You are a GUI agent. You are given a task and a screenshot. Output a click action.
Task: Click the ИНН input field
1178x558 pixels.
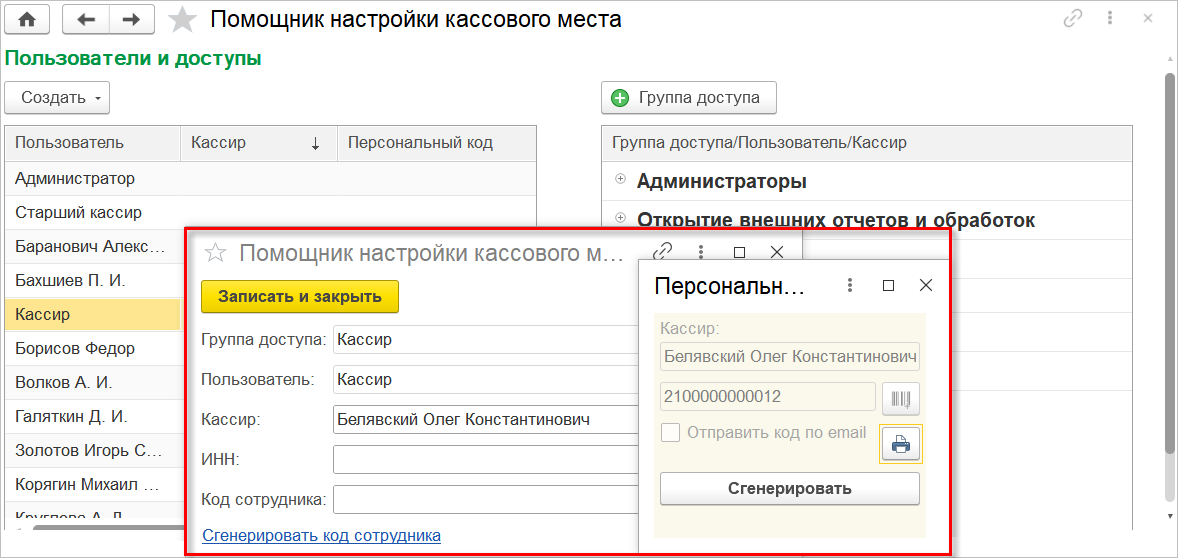click(x=485, y=460)
